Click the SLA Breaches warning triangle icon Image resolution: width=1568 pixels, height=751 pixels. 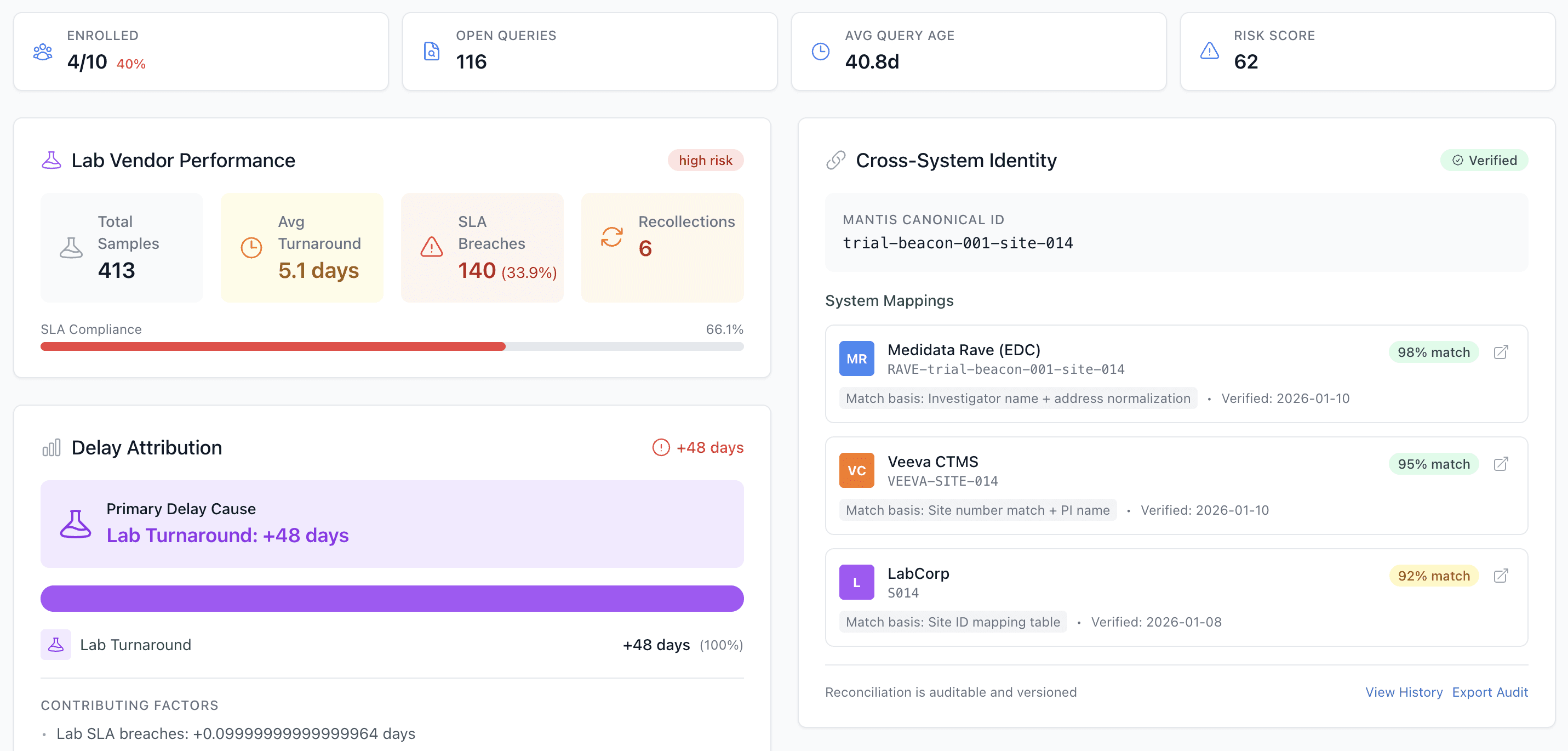(432, 247)
